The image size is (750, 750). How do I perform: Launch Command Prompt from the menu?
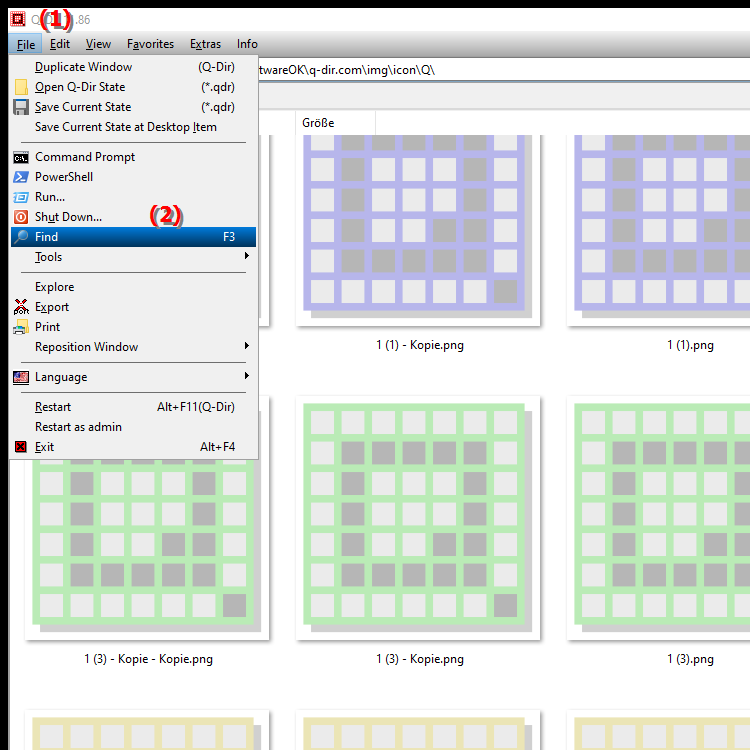pyautogui.click(x=133, y=157)
